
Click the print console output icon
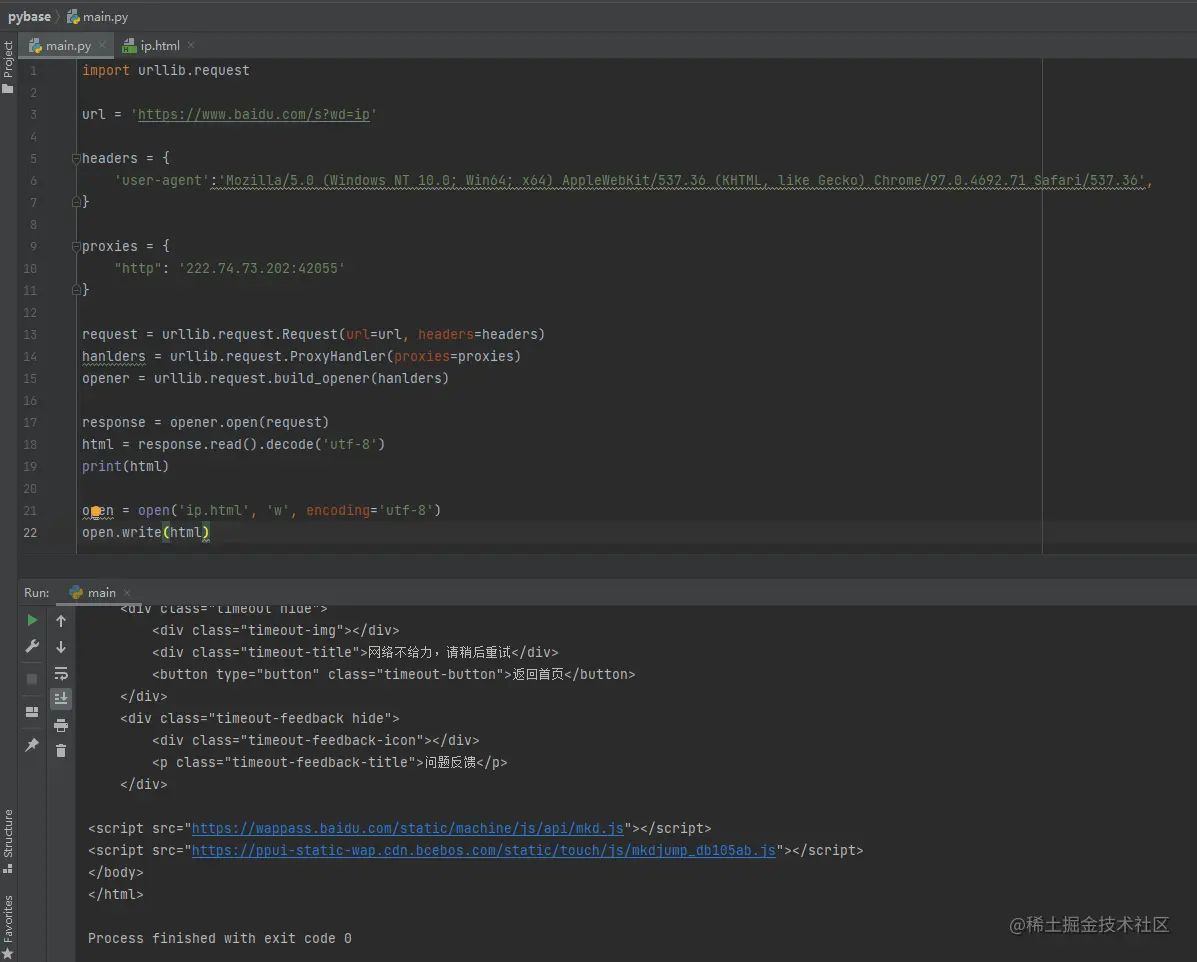point(61,725)
